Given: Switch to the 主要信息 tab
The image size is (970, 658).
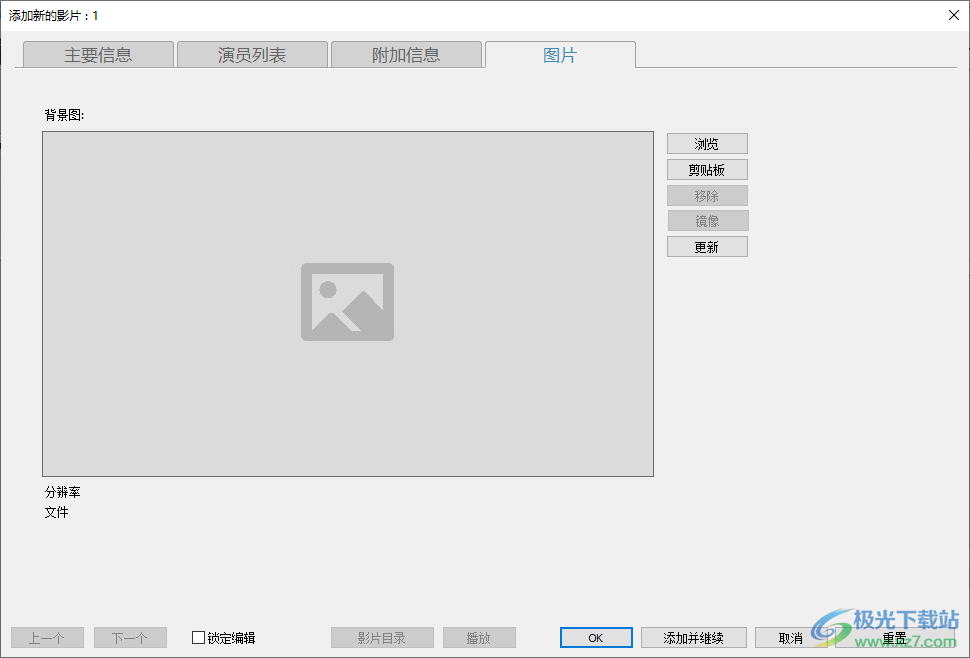Looking at the screenshot, I should [x=97, y=54].
